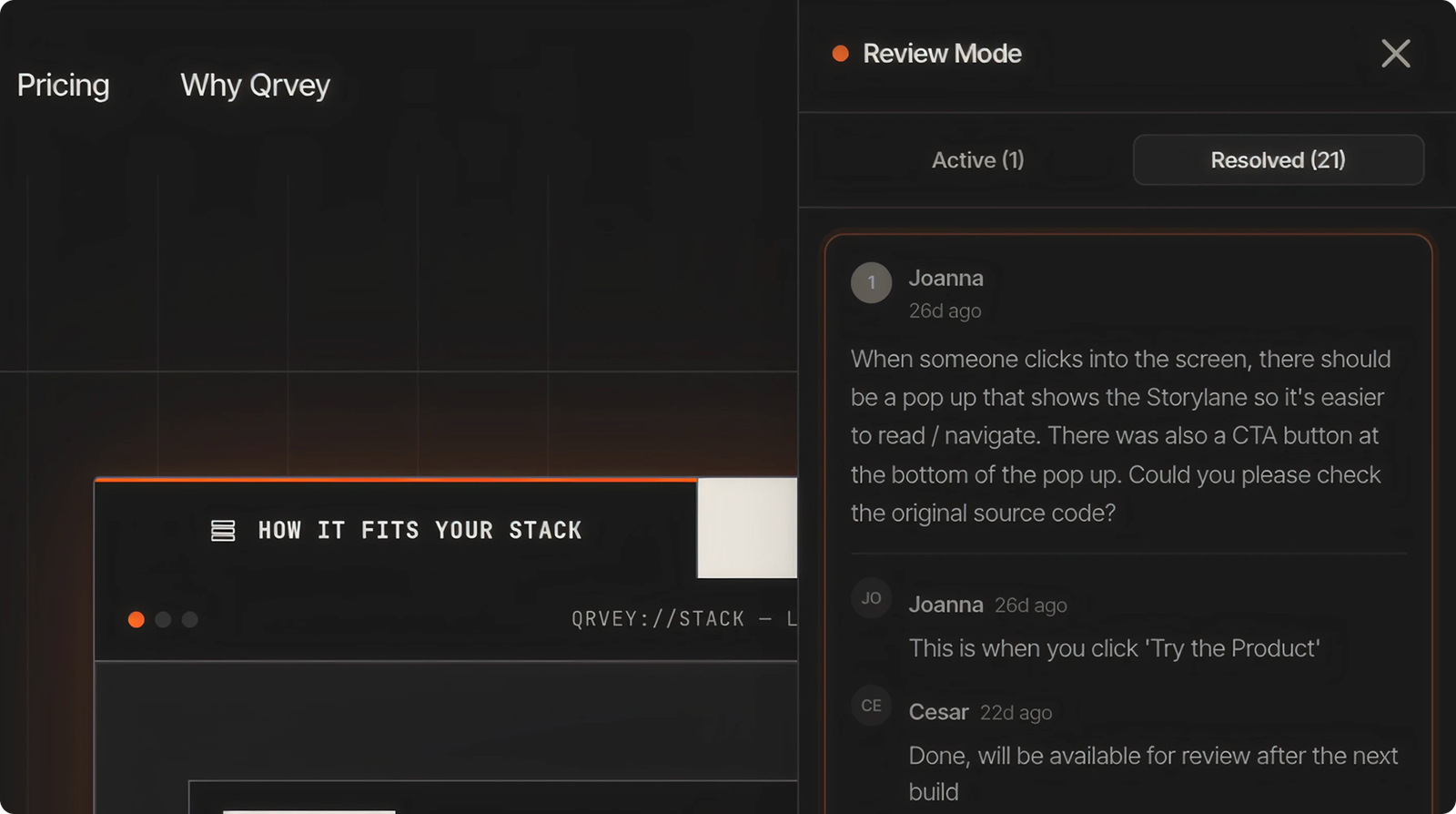1456x814 pixels.
Task: Click Cesar's reply about the next build
Action: click(x=1153, y=773)
